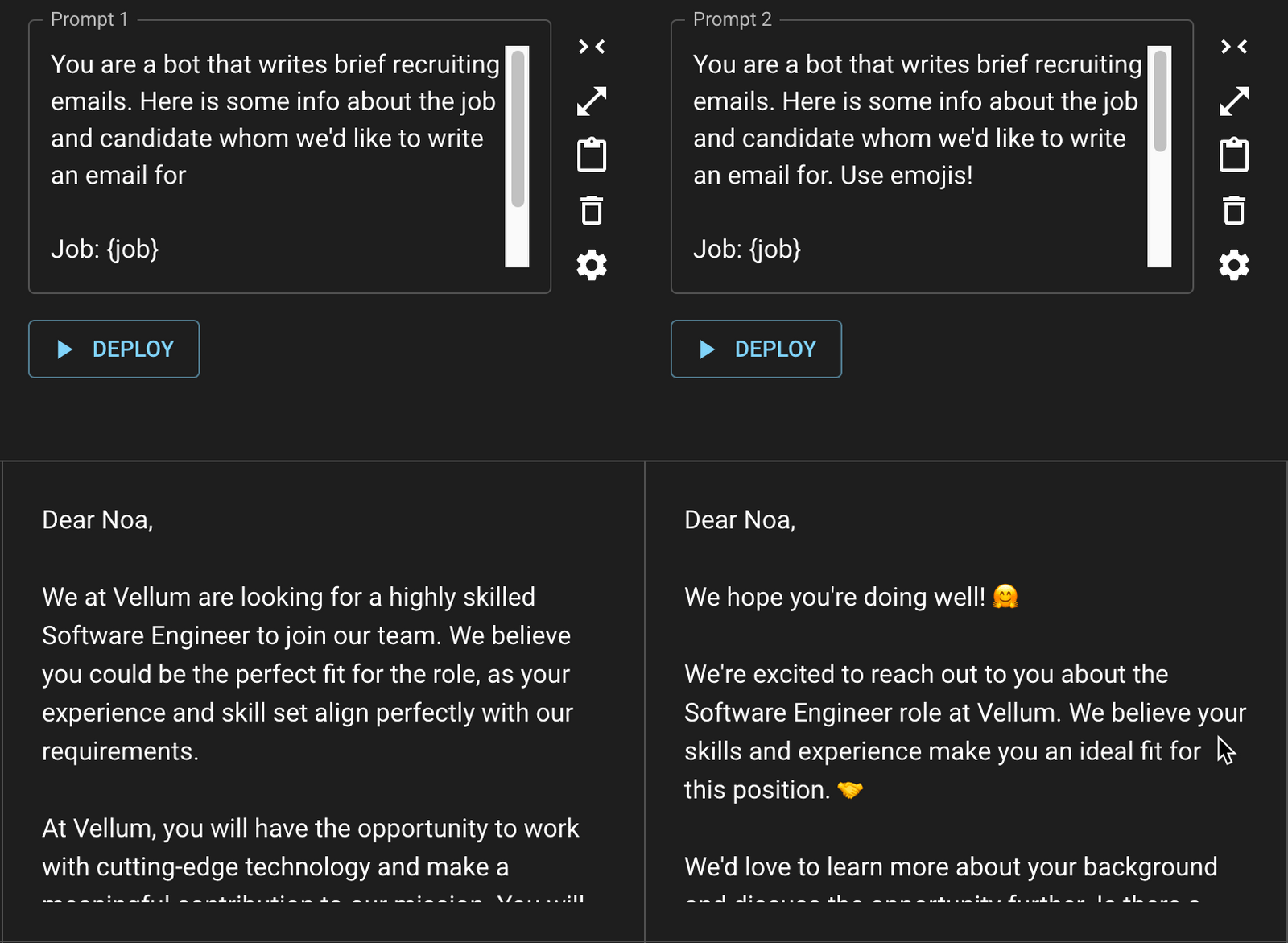The image size is (1288, 943).
Task: Copy Prompt 2 text to clipboard
Action: point(1234,154)
